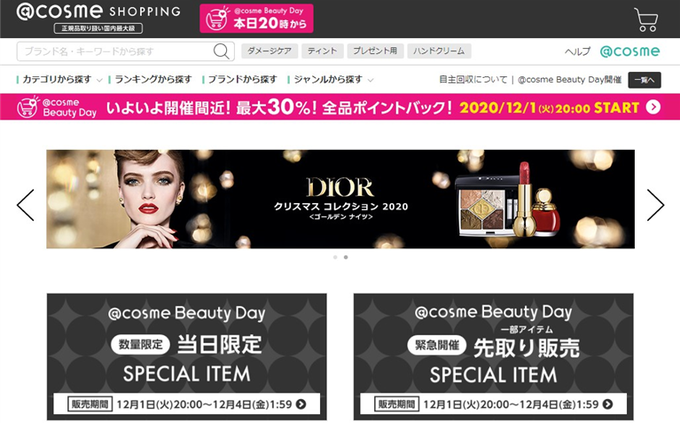Screen dimensions: 680x423
Task: Click the @cosme SHOPPING logo
Action: (98, 18)
